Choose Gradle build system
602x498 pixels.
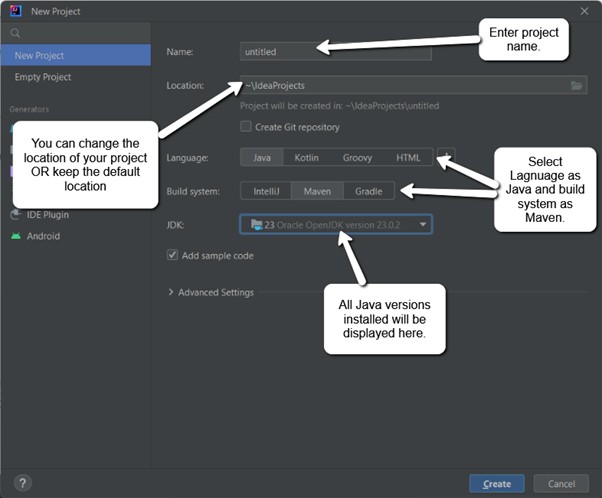click(369, 191)
